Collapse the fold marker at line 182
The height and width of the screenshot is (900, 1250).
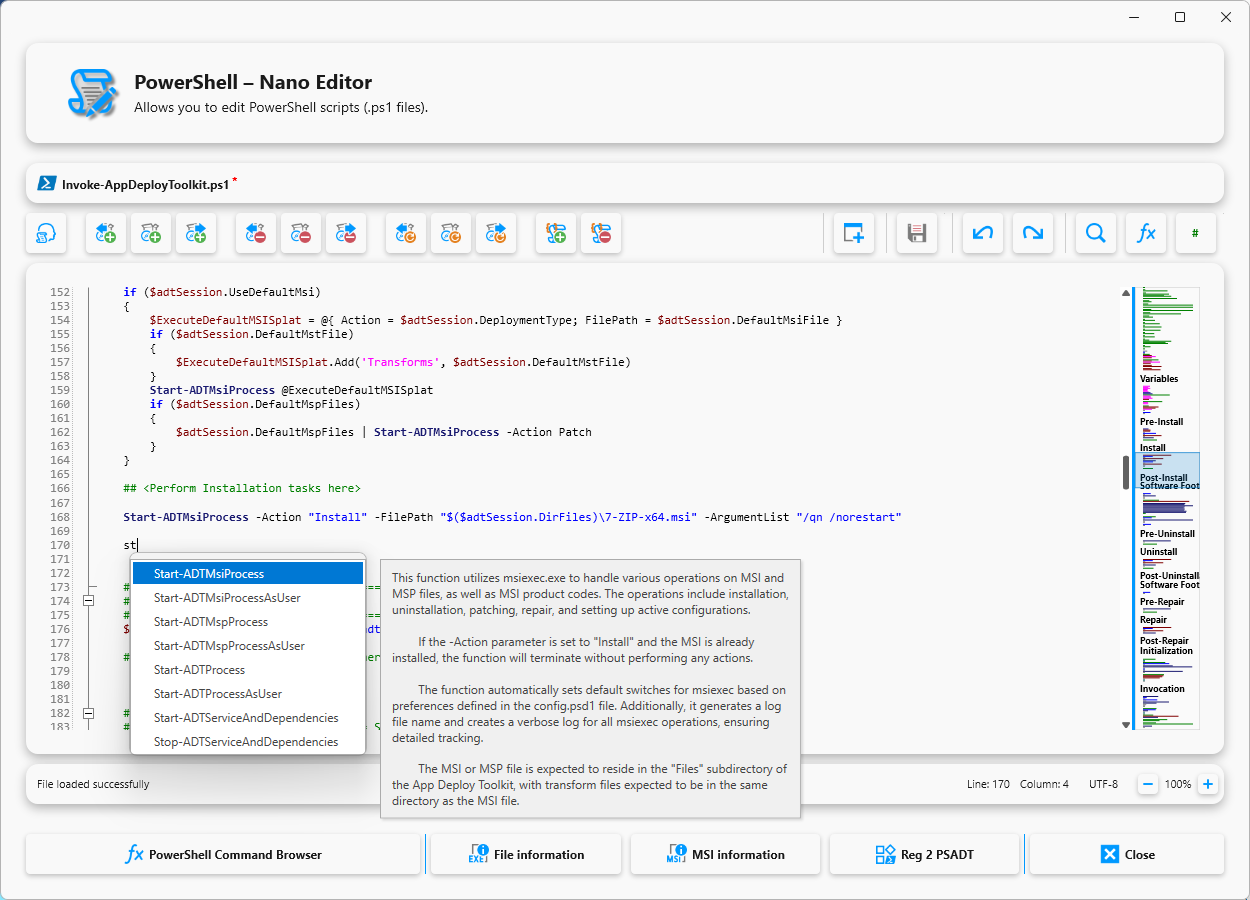(88, 713)
